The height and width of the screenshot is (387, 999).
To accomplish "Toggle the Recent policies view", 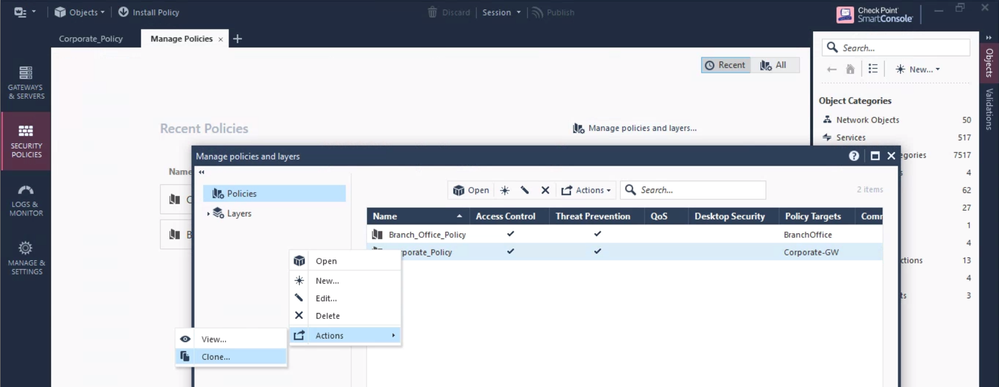I will pos(726,65).
